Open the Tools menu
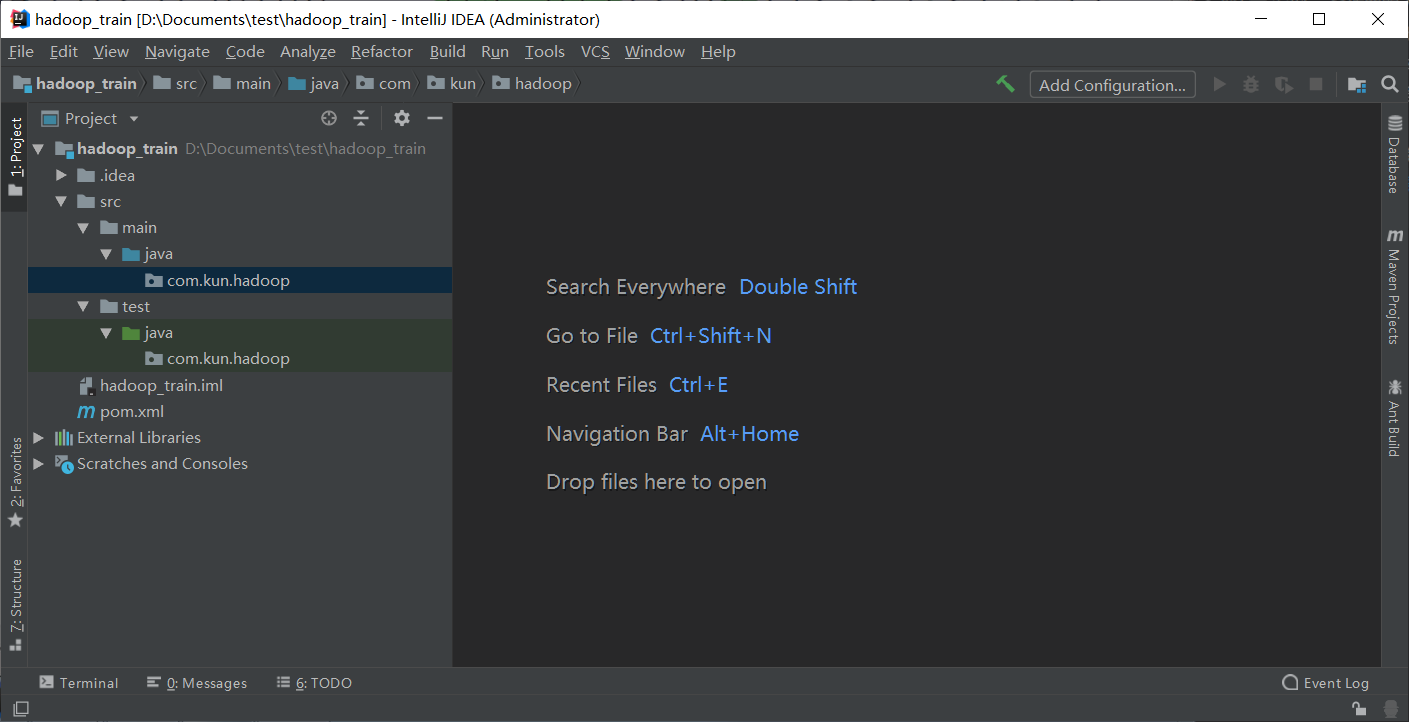Screen dimensions: 1409x722 point(545,52)
